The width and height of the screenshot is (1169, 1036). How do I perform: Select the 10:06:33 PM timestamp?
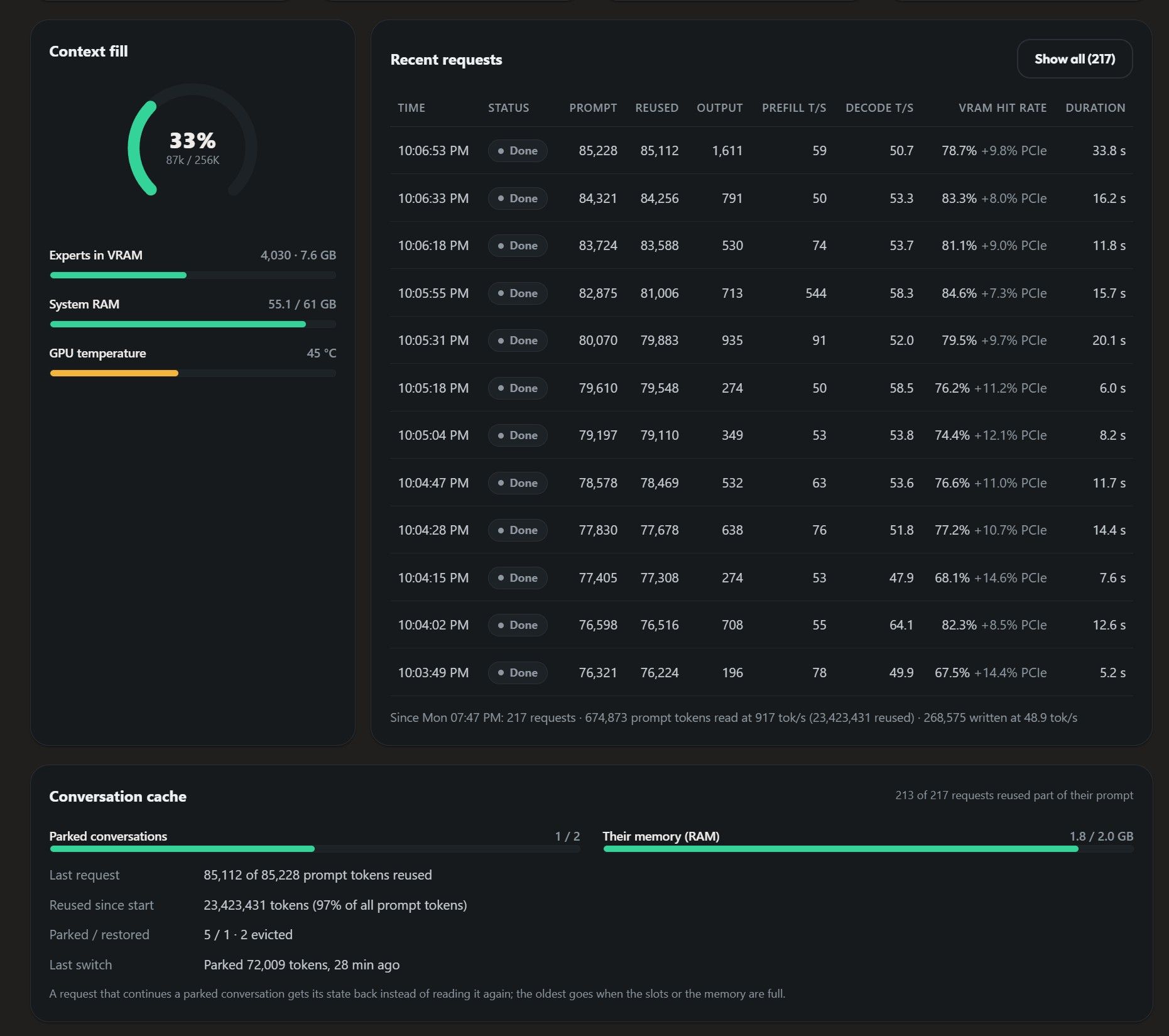(x=433, y=199)
